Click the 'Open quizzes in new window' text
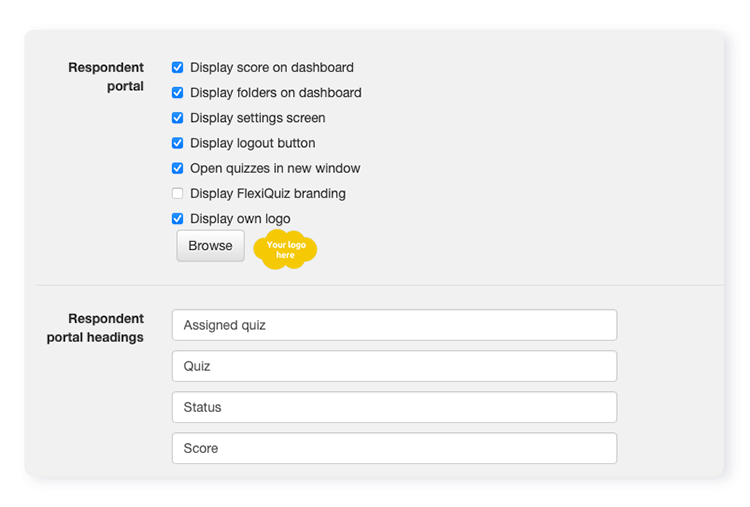Screen dimensions: 750x507 click(x=275, y=168)
